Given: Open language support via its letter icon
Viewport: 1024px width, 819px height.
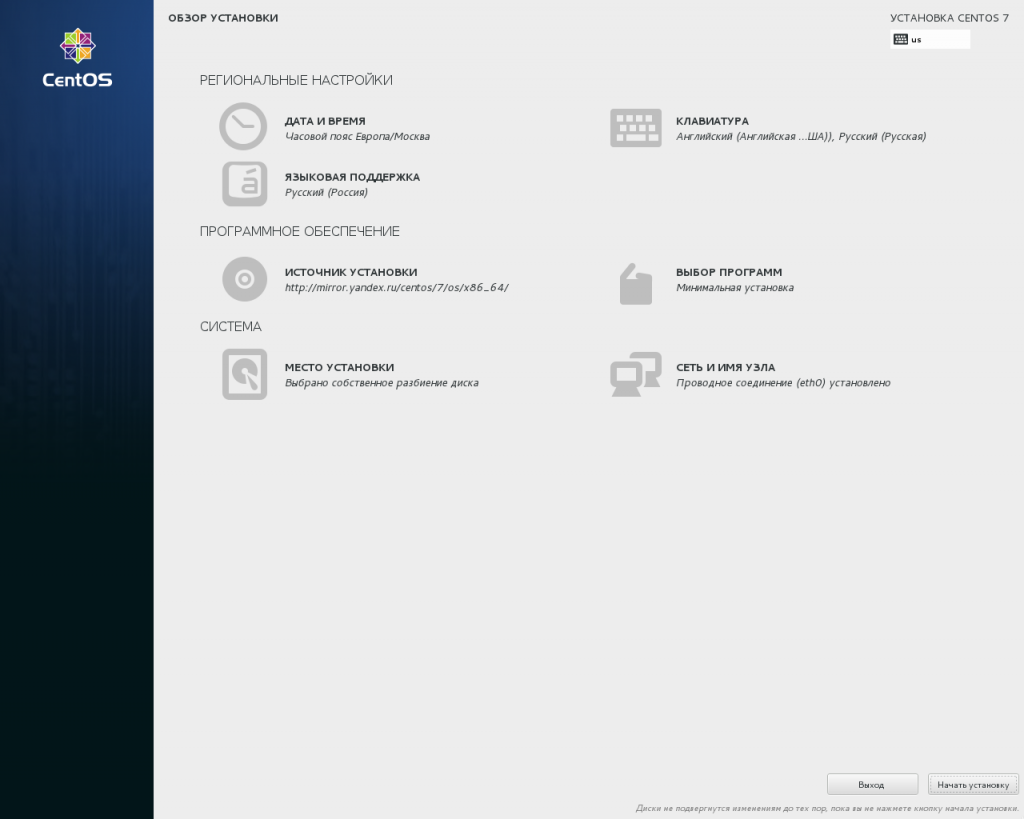Looking at the screenshot, I should (244, 184).
